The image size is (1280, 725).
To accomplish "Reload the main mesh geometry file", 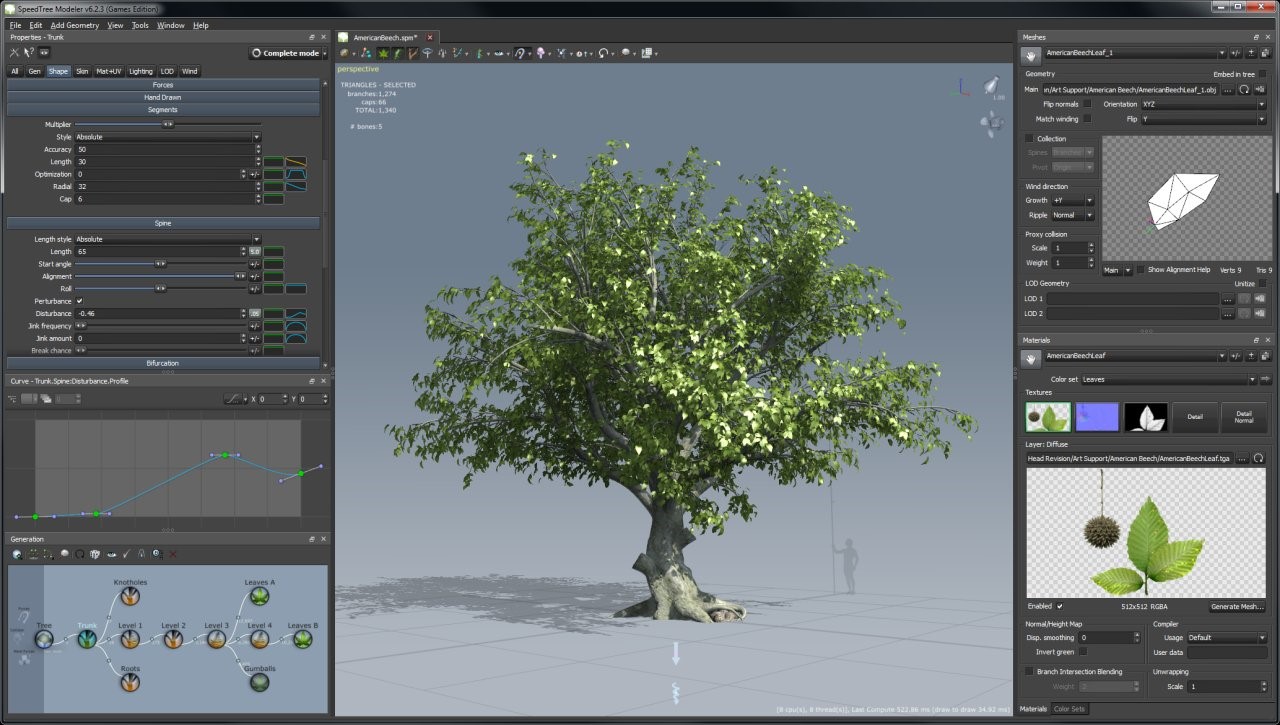I will click(x=1244, y=90).
